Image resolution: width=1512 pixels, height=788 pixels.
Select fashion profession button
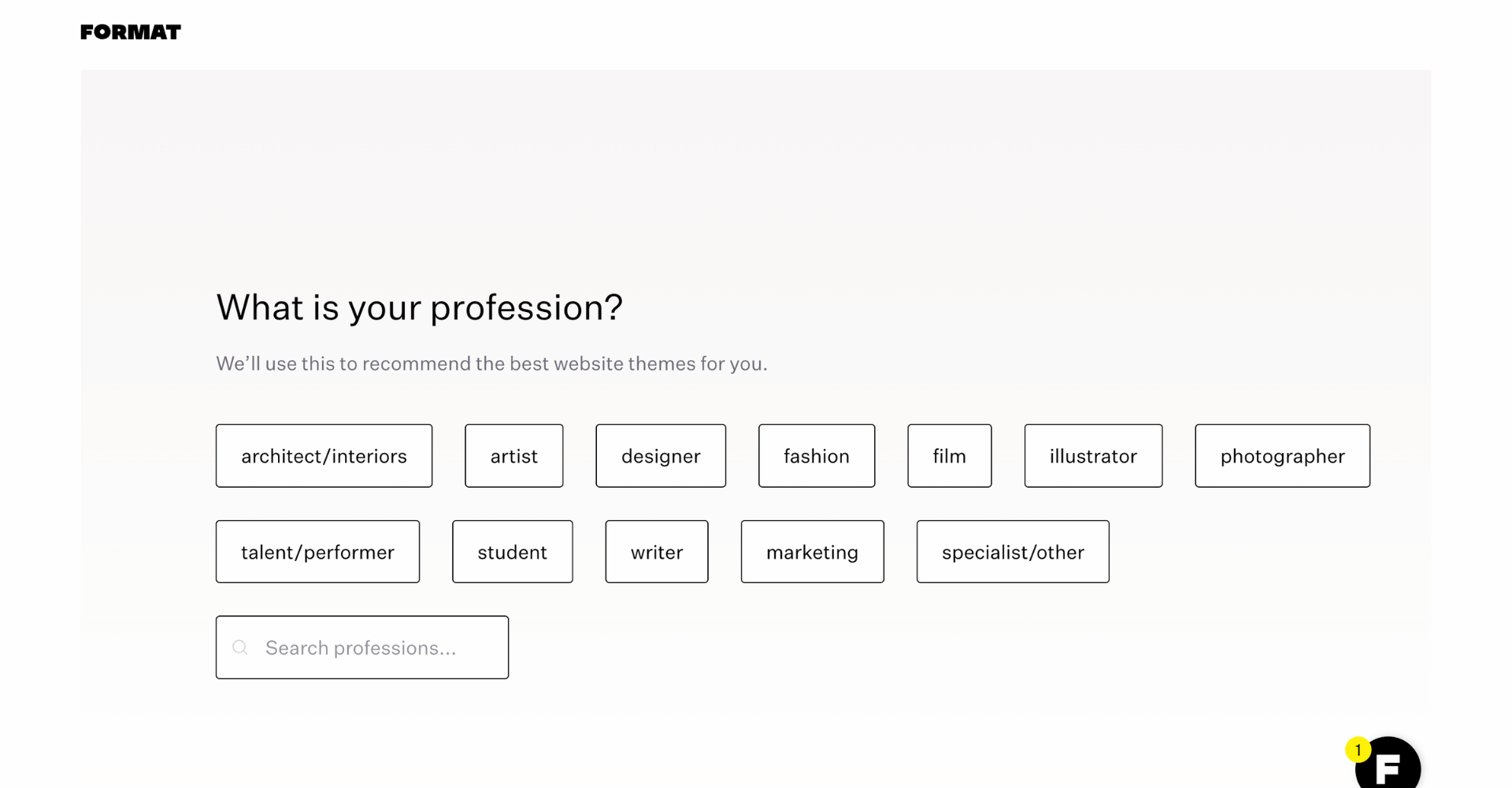pyautogui.click(x=816, y=456)
